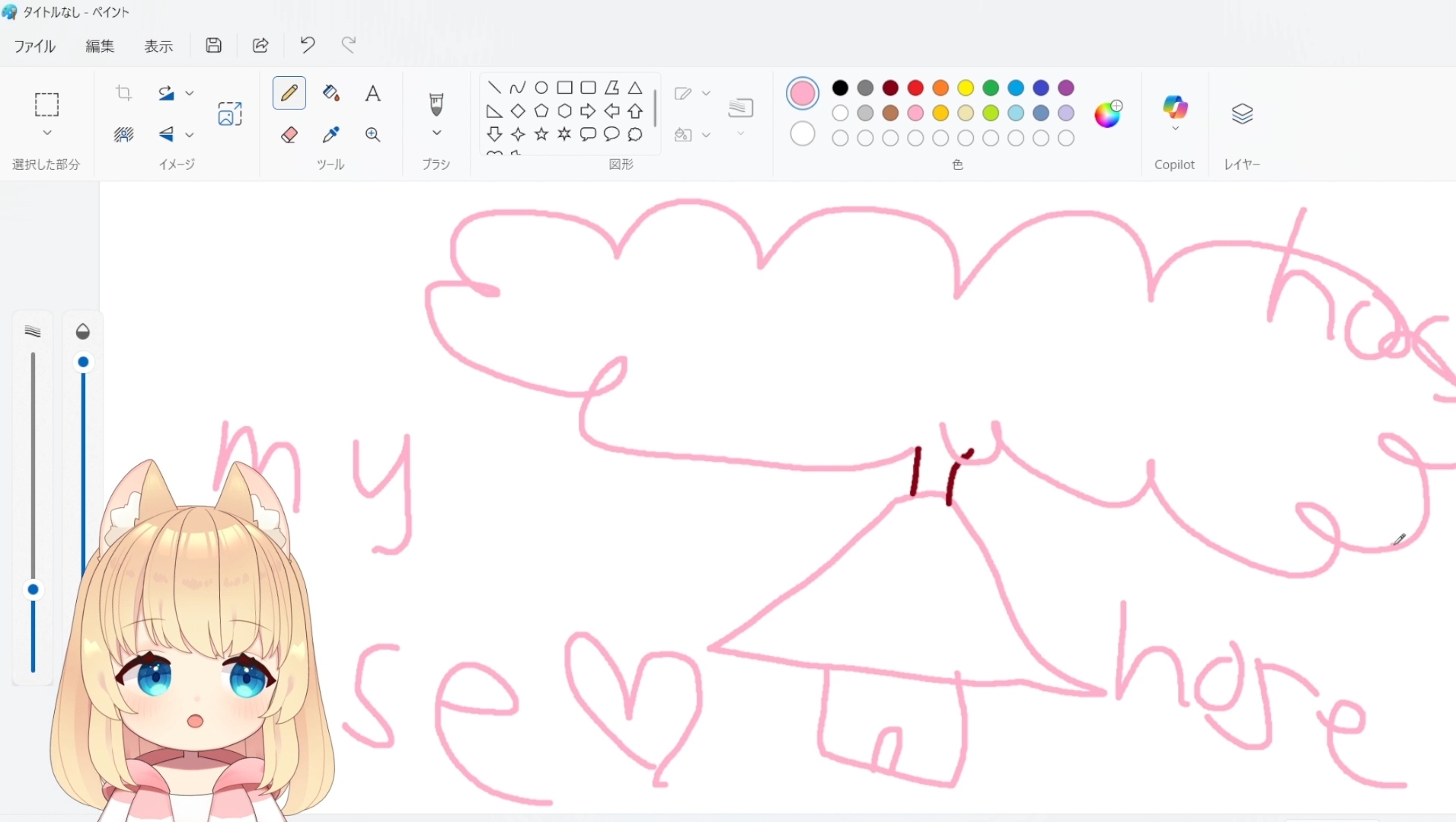
Task: Choose the Curve shape
Action: point(518,88)
